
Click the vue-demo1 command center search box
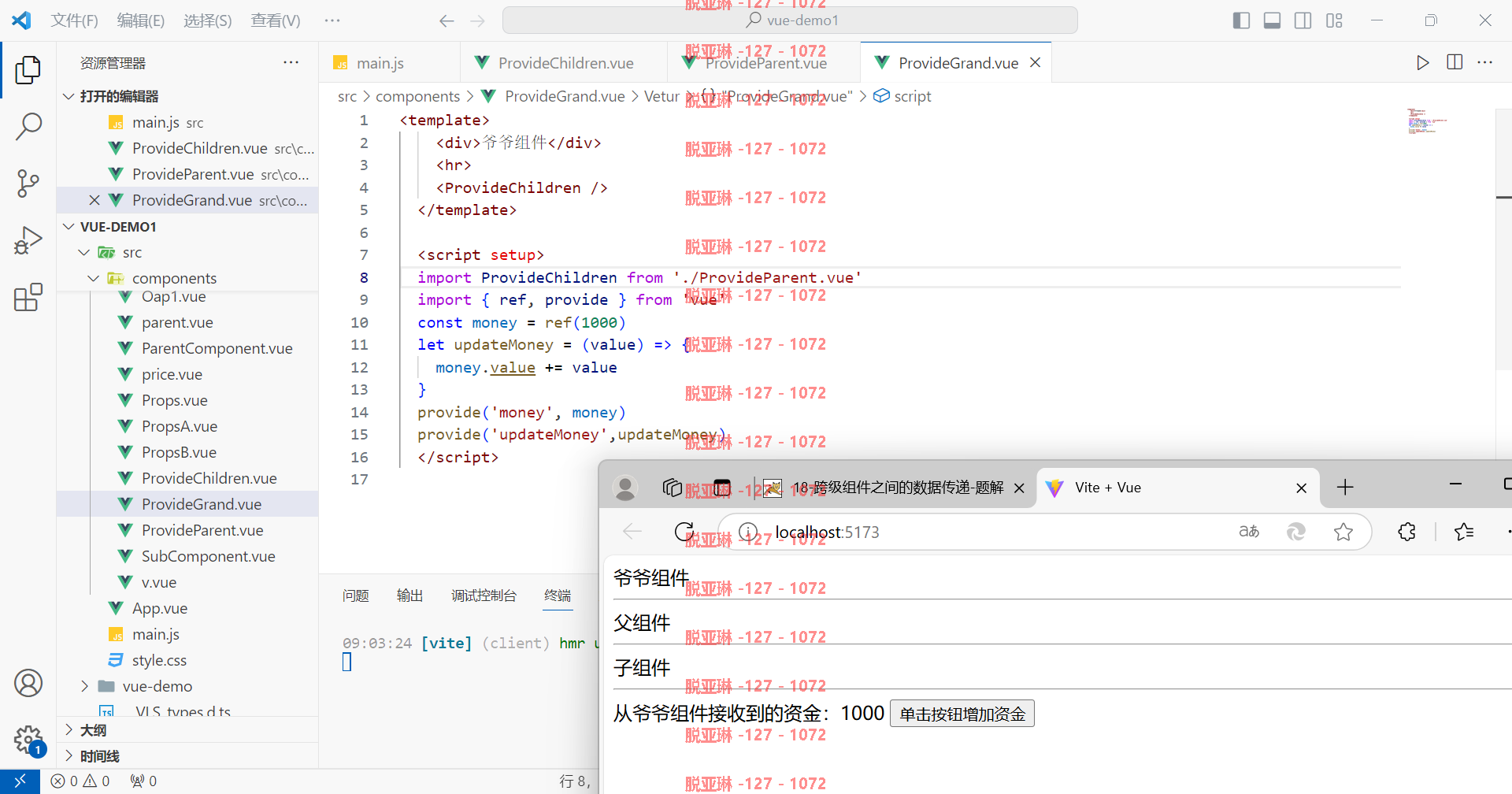click(x=790, y=20)
